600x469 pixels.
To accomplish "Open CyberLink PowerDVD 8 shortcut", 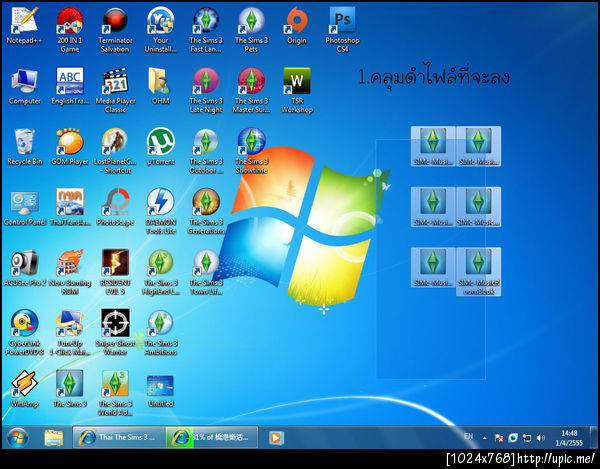I will point(24,333).
